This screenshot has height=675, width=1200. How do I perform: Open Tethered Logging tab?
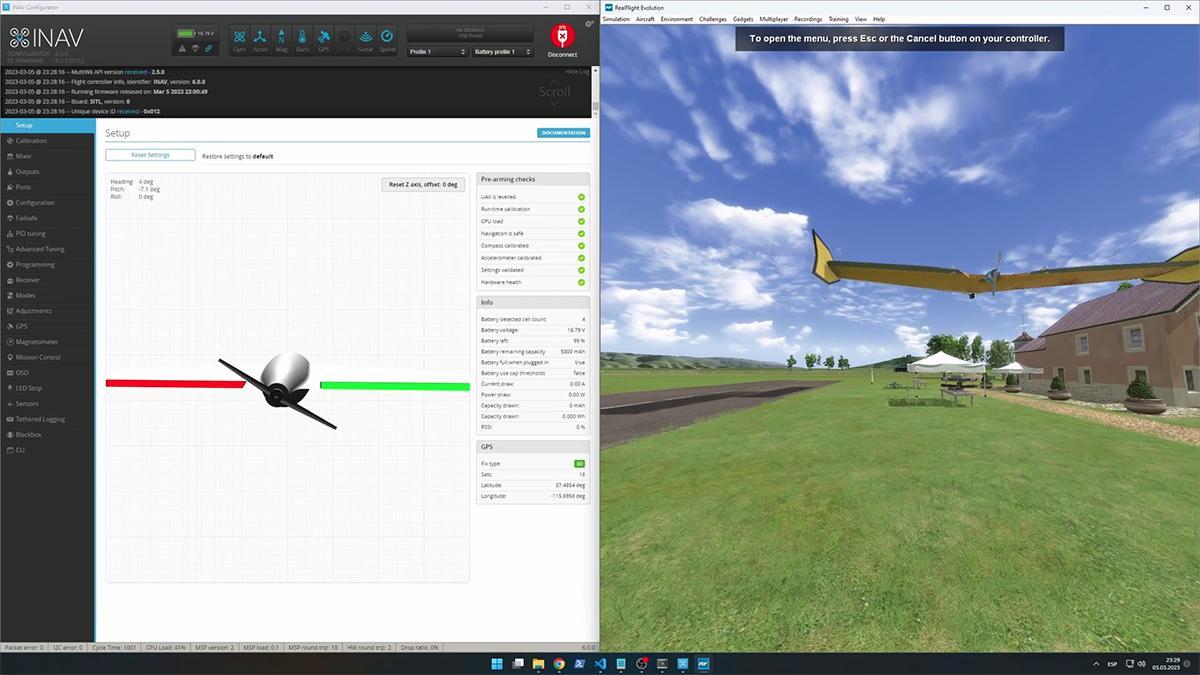click(x=47, y=419)
